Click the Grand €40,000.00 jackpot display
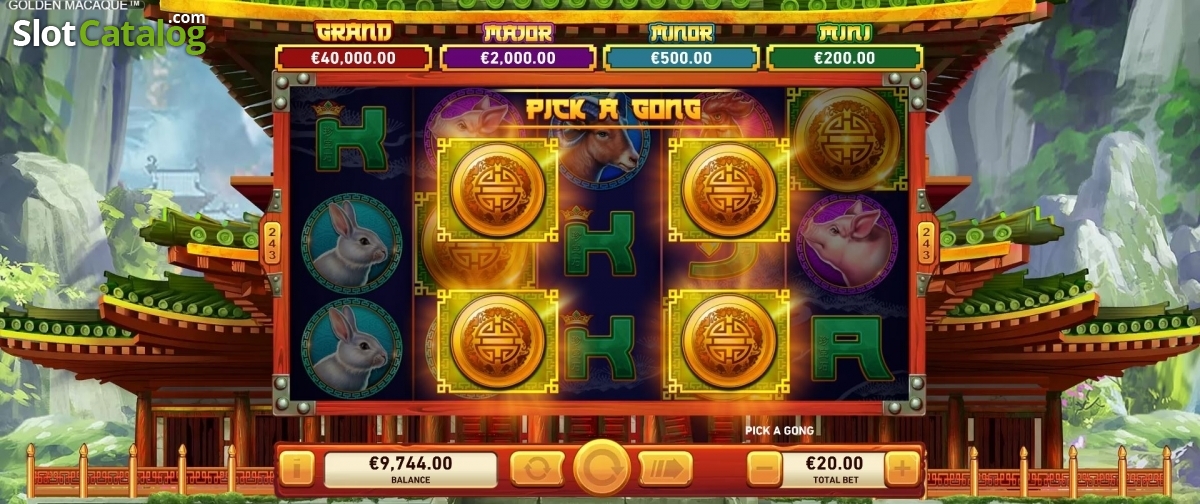1200x504 pixels. (353, 47)
